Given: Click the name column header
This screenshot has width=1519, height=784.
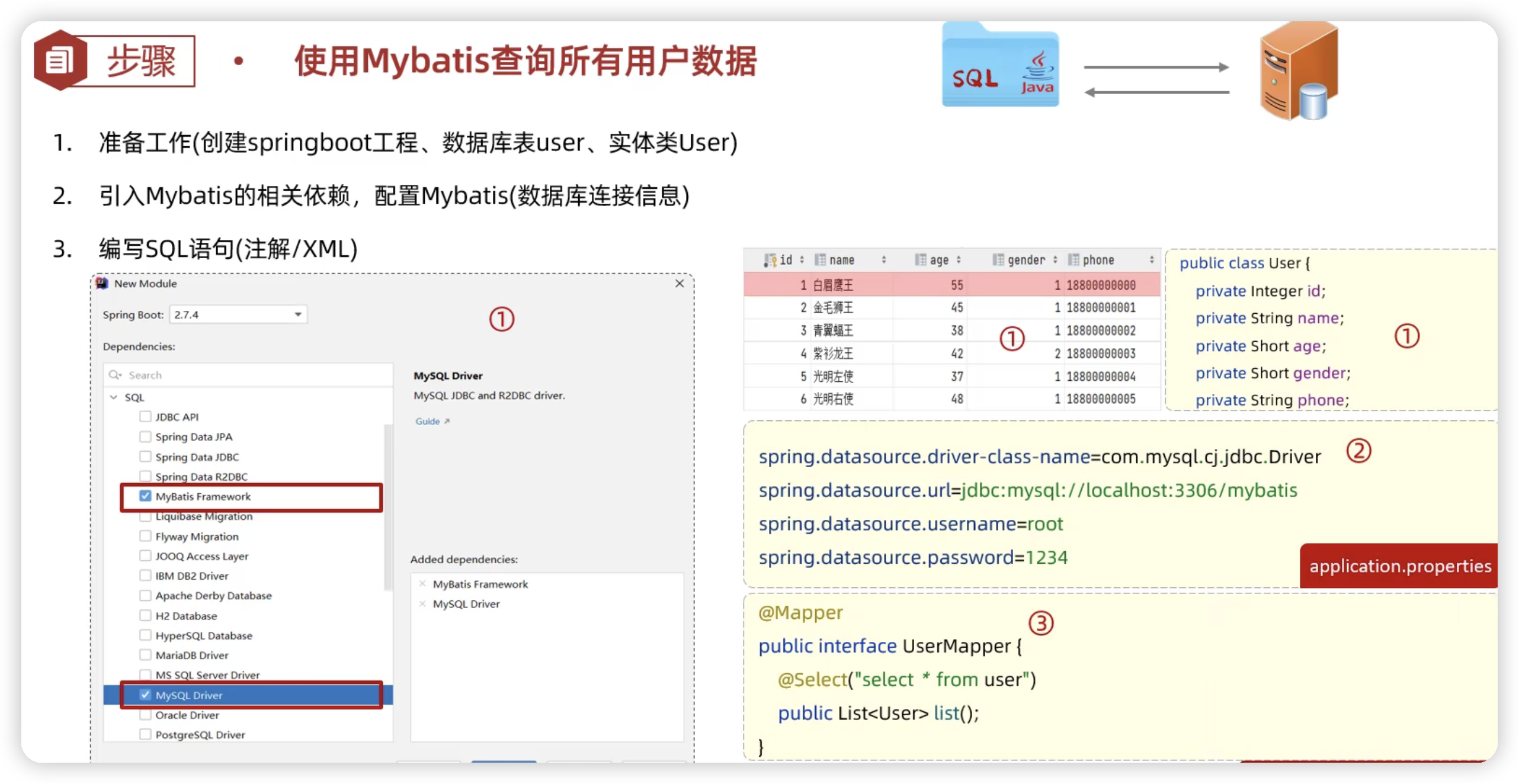Looking at the screenshot, I should click(x=841, y=260).
